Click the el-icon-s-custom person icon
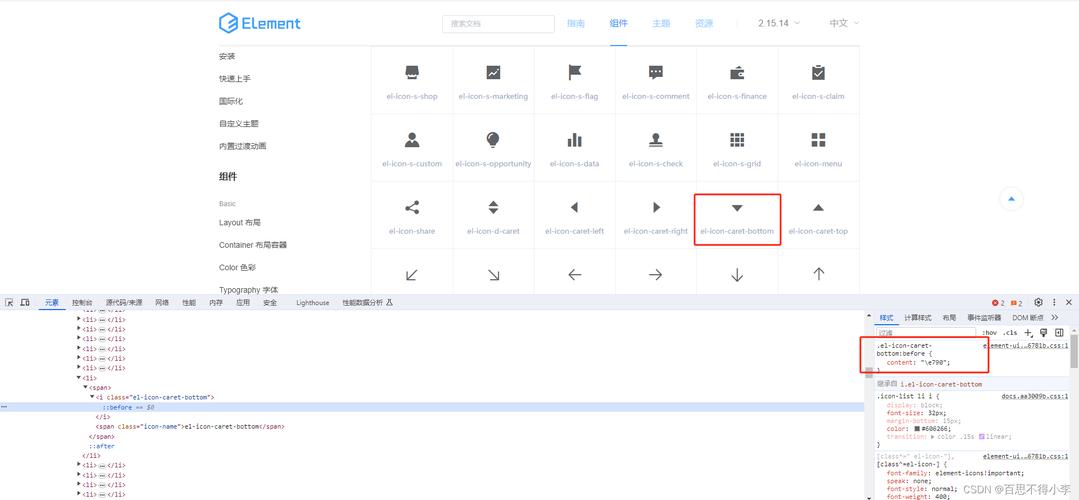 click(412, 140)
